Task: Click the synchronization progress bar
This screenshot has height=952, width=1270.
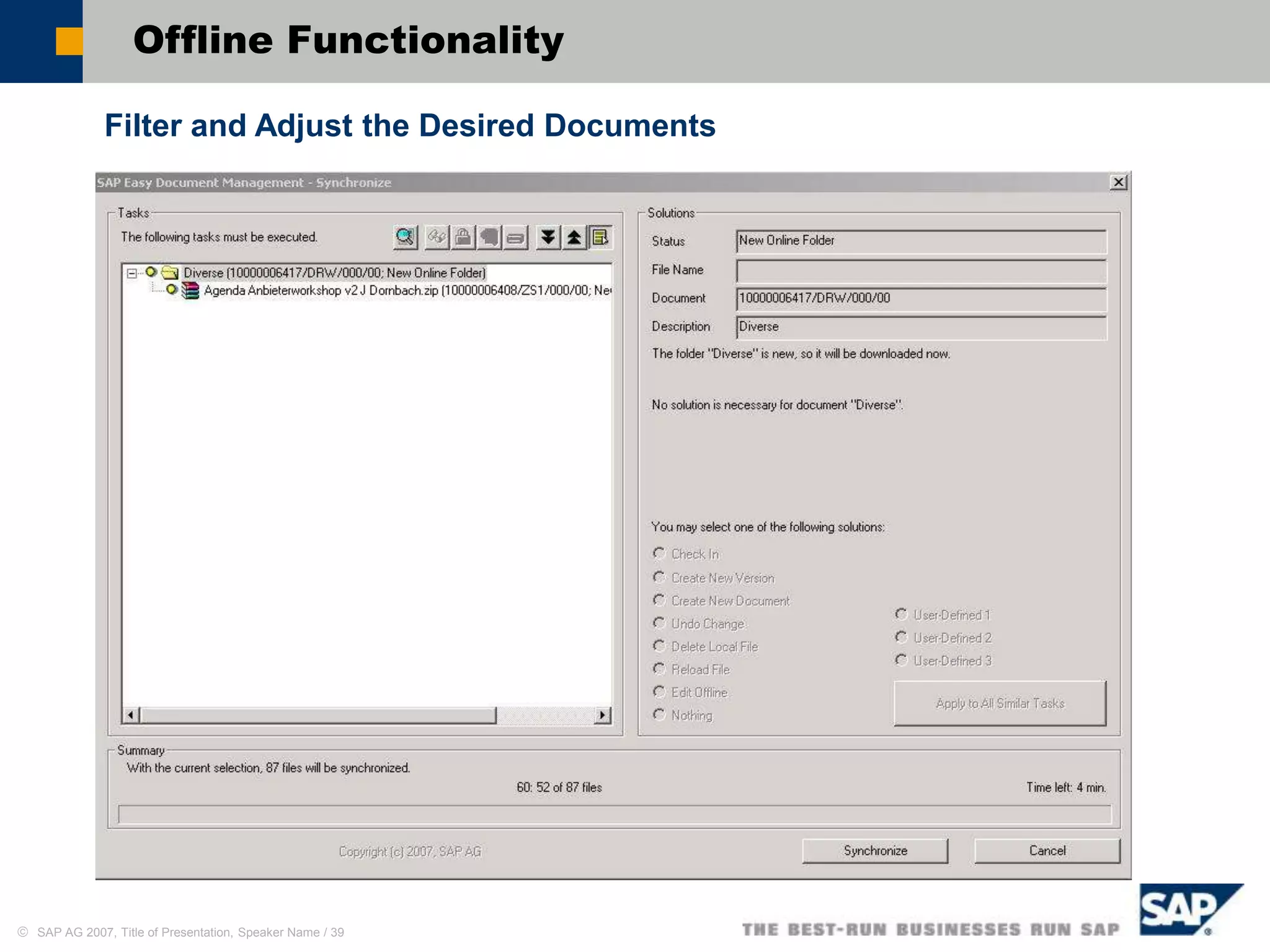Action: (x=615, y=814)
